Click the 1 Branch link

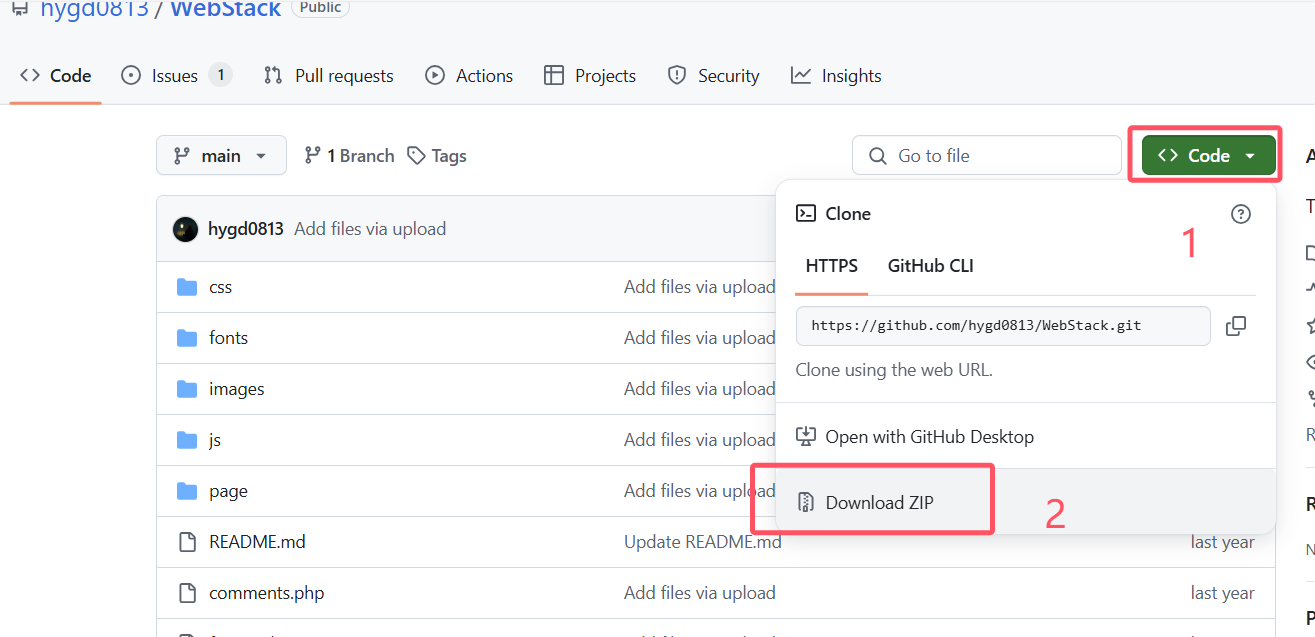tap(349, 156)
